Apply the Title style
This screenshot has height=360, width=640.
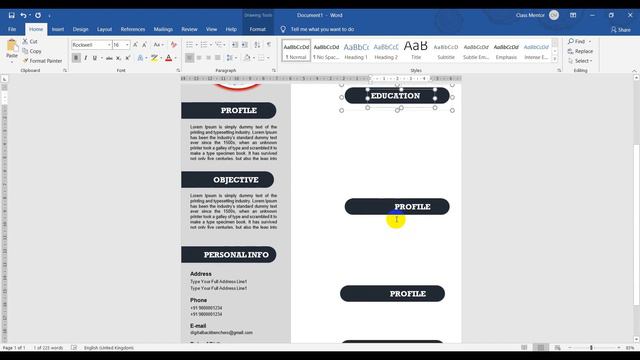coord(416,51)
